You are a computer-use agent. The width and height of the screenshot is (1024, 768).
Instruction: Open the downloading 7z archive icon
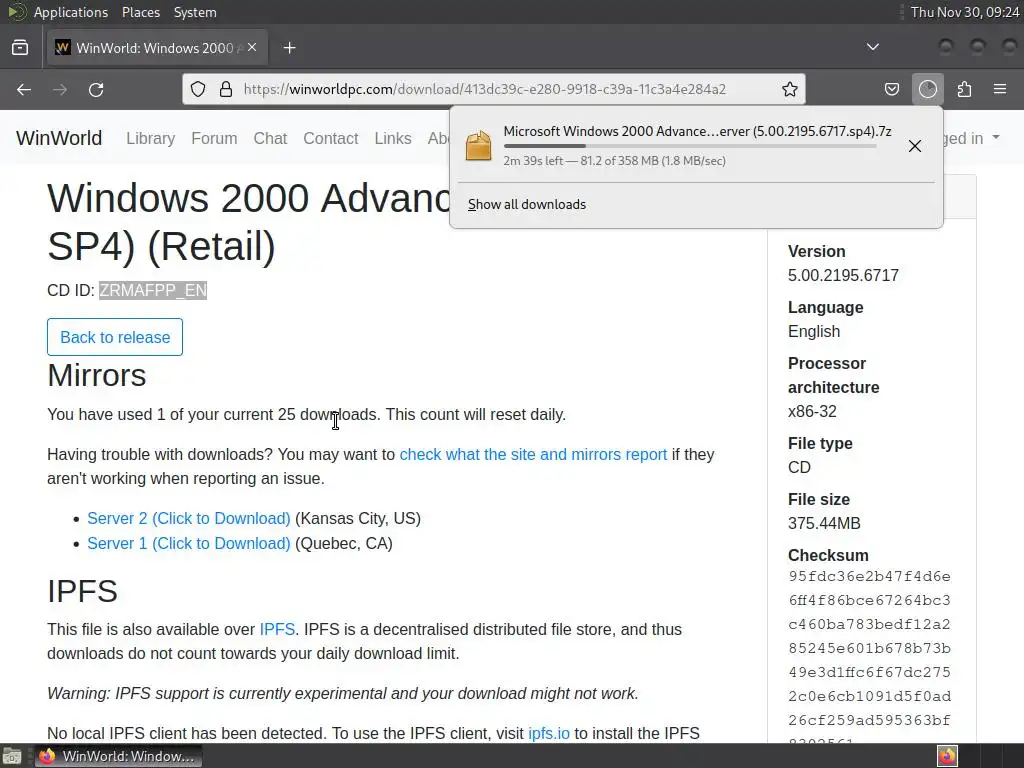coord(479,145)
